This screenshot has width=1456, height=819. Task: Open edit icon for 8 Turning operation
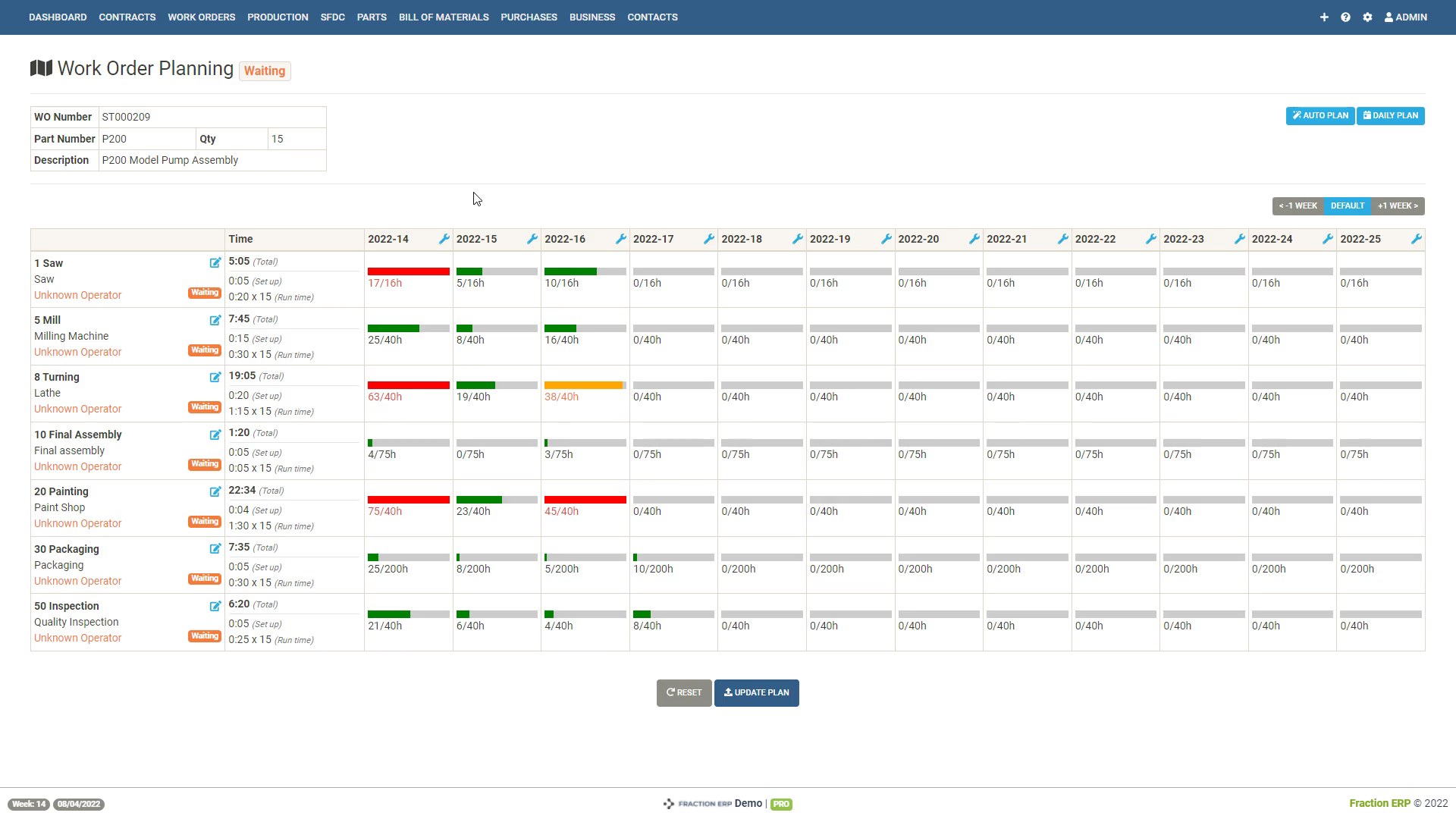pos(215,377)
